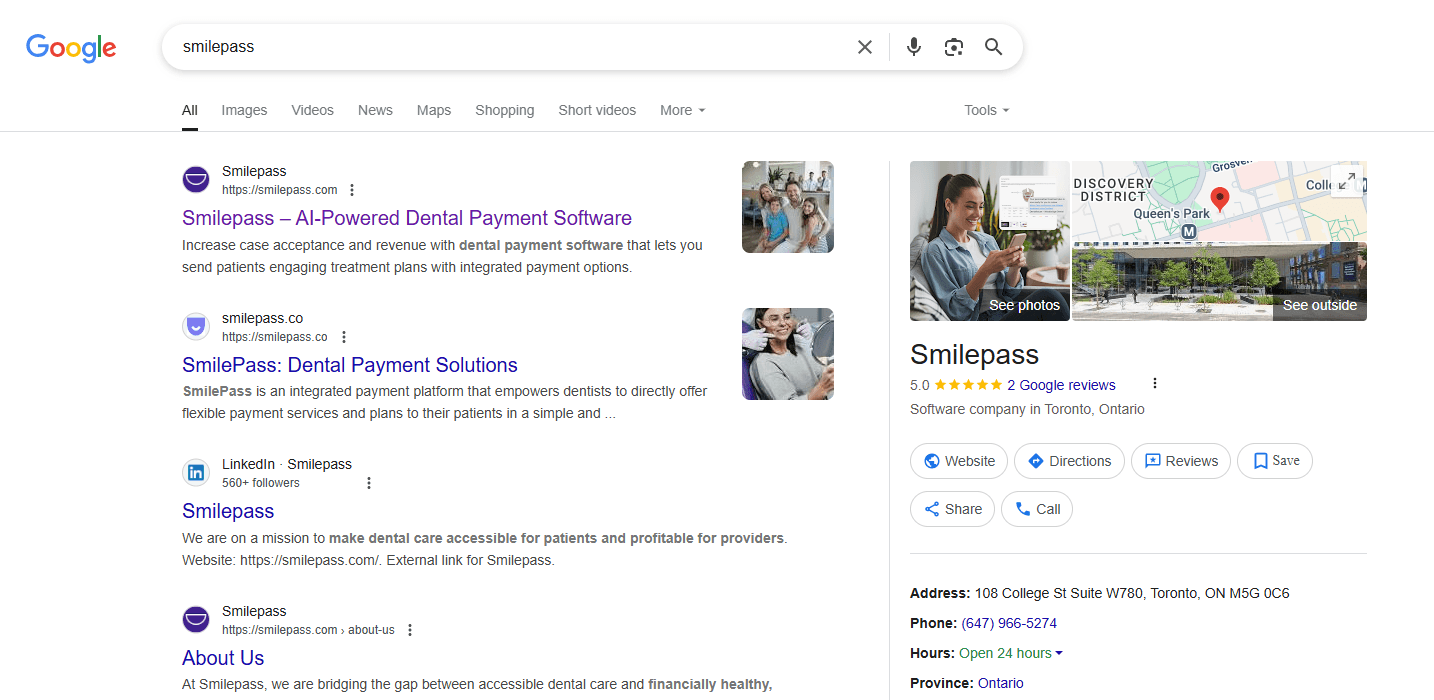Expand the Open 24 hours details
Screen dimensions: 1434x700
(1010, 652)
